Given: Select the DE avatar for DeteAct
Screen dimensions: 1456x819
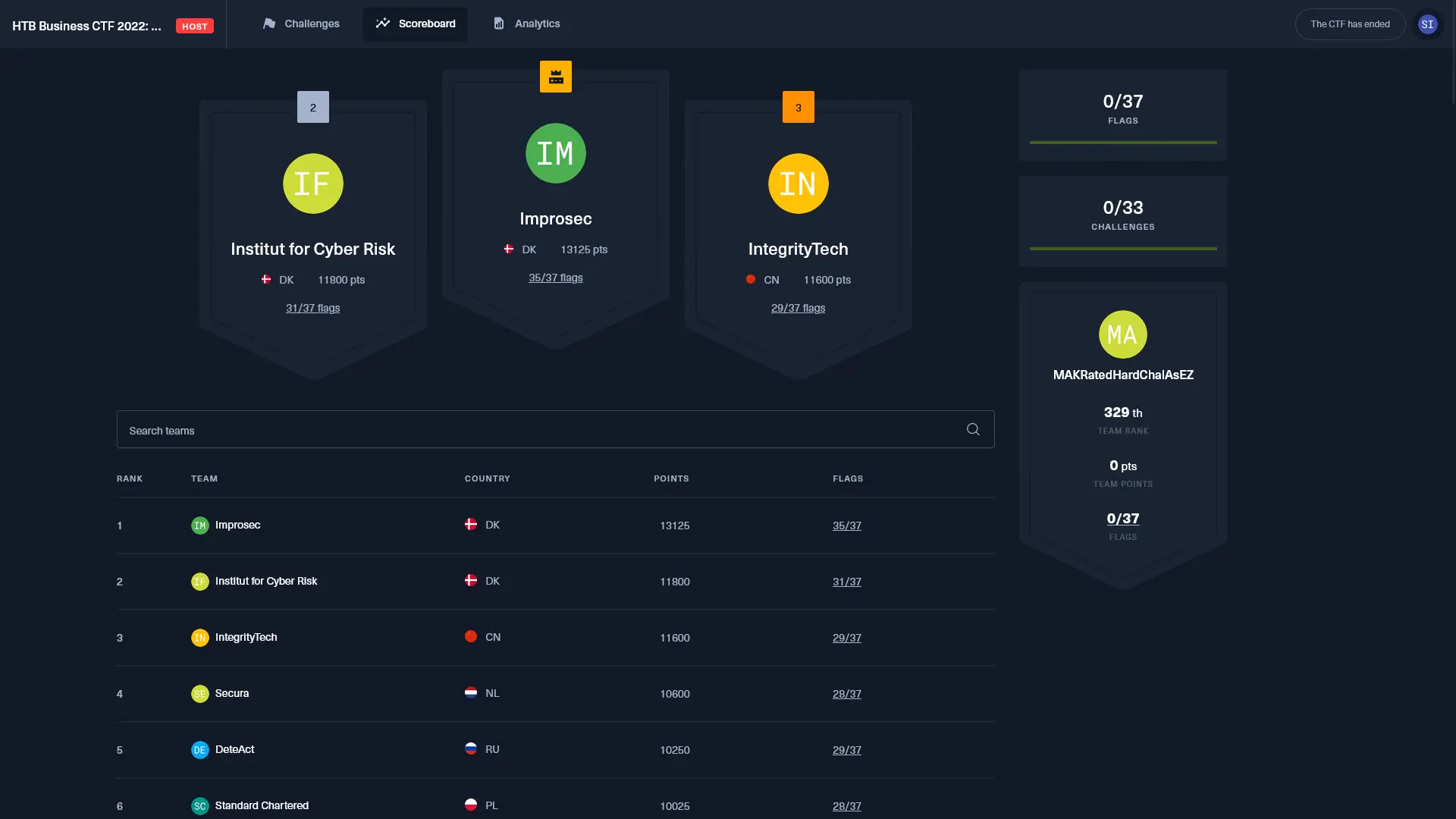Looking at the screenshot, I should pos(199,749).
